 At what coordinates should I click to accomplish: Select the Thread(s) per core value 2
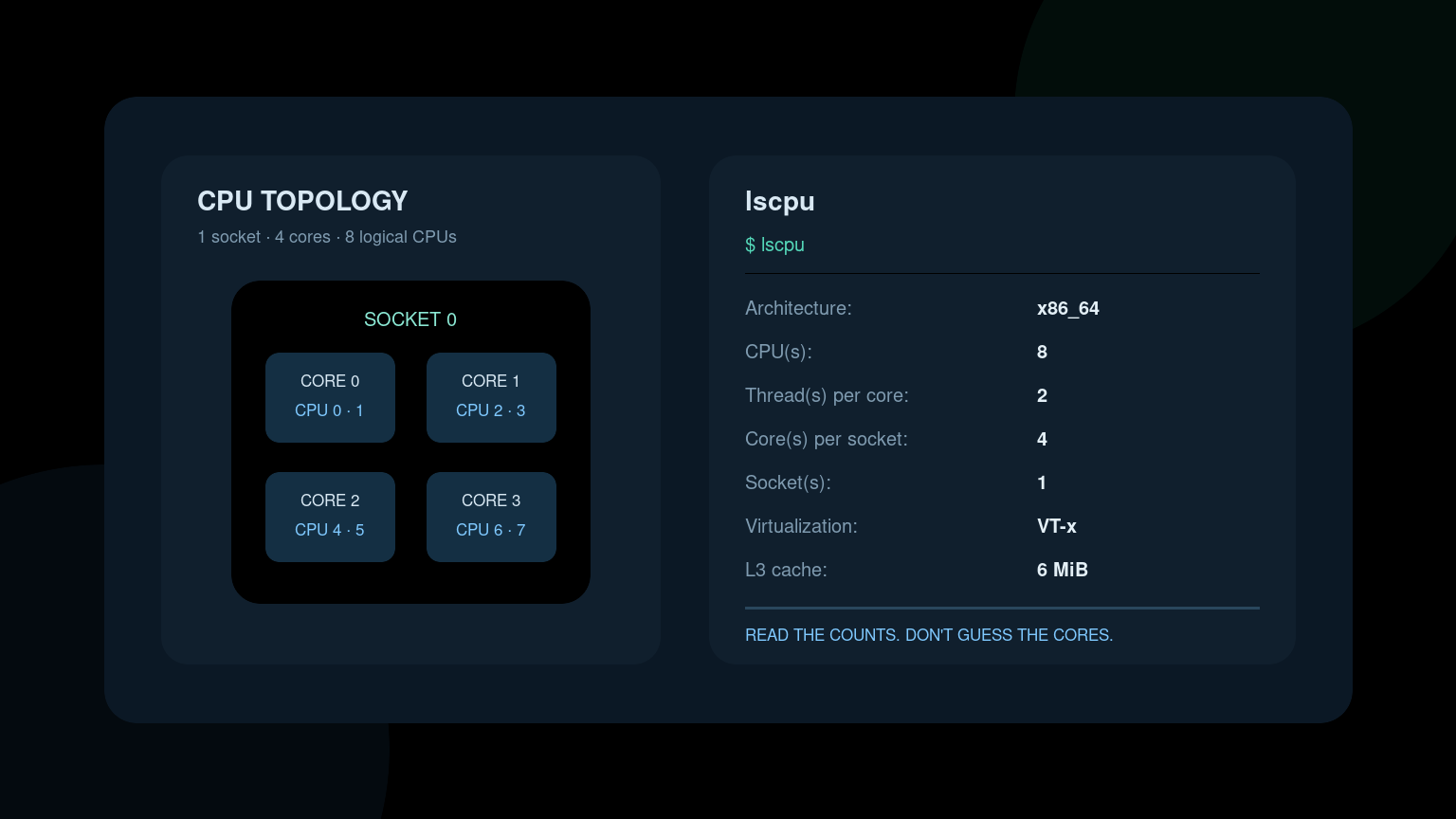tap(1042, 395)
